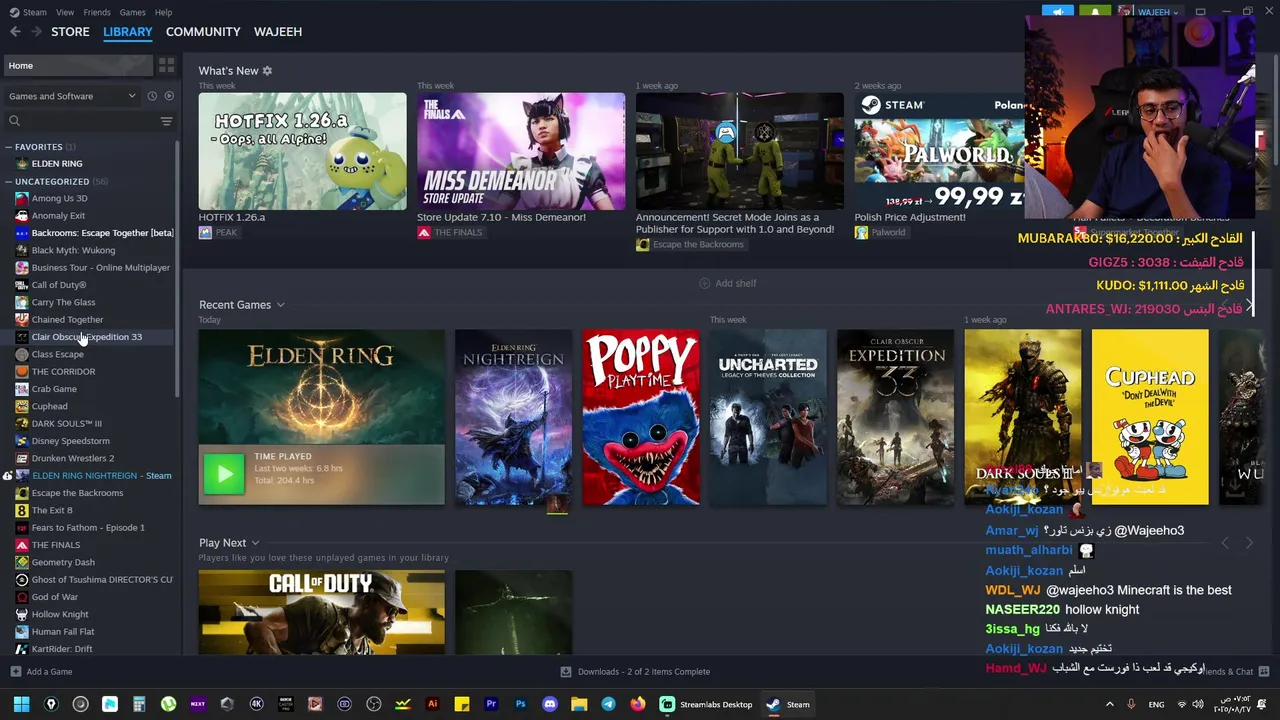The image size is (1280, 720).
Task: Click the Home button in the library sidebar
Action: tap(78, 65)
